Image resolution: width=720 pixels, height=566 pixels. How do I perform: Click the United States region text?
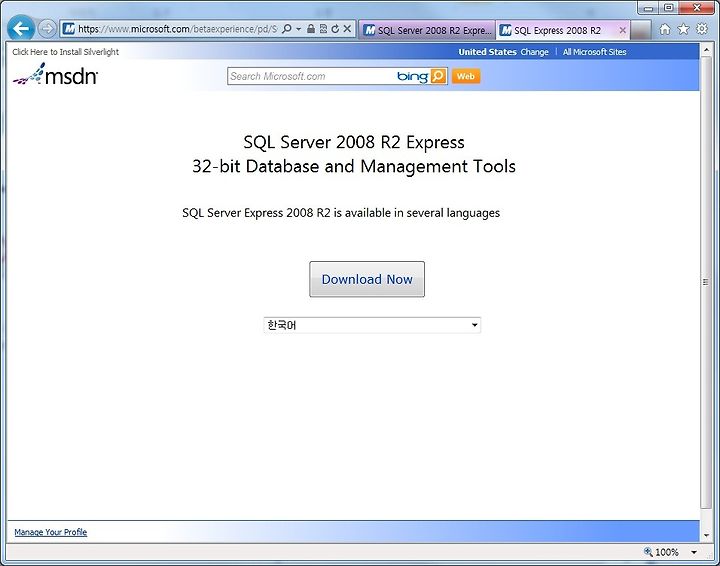(487, 52)
